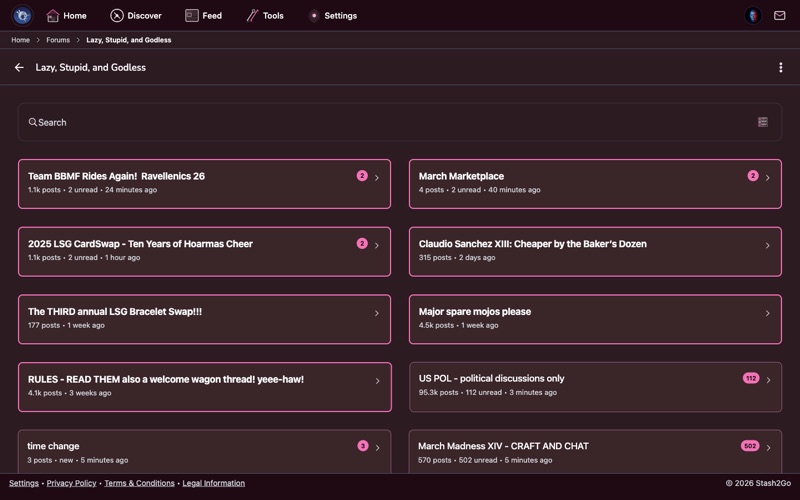Open RULES - READ THEM thread title
Screen dimensions: 800x500
click(166, 380)
